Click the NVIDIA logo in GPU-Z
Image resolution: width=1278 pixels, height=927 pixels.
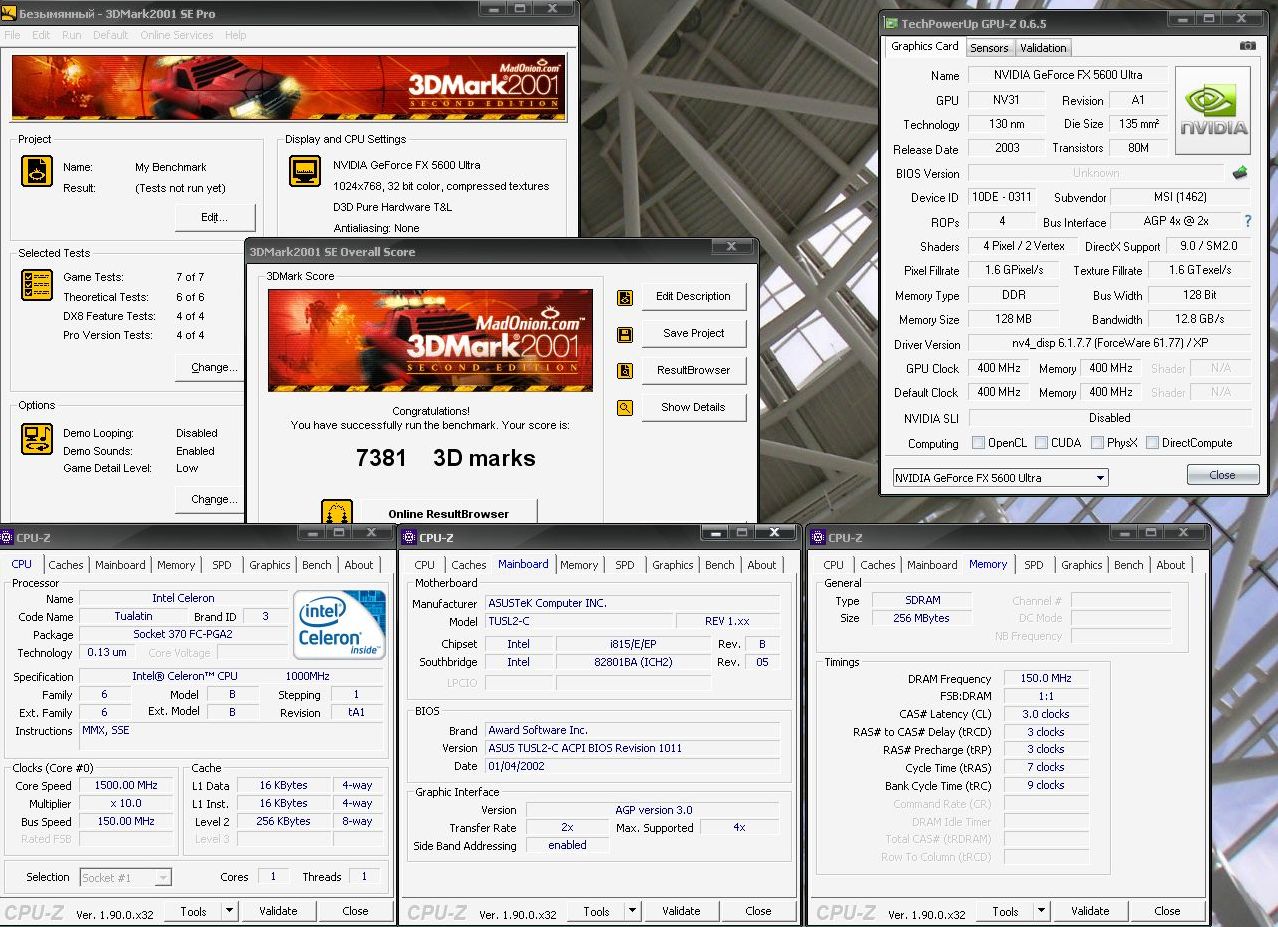pos(1213,110)
